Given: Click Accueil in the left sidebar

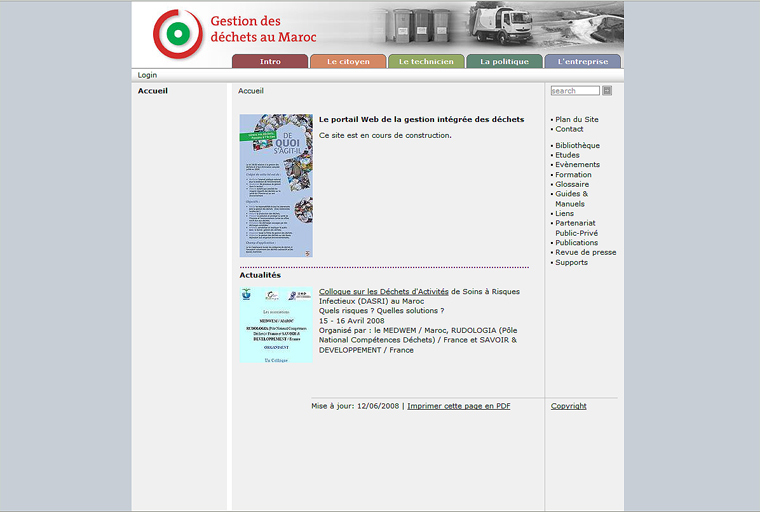Looking at the screenshot, I should [x=153, y=91].
